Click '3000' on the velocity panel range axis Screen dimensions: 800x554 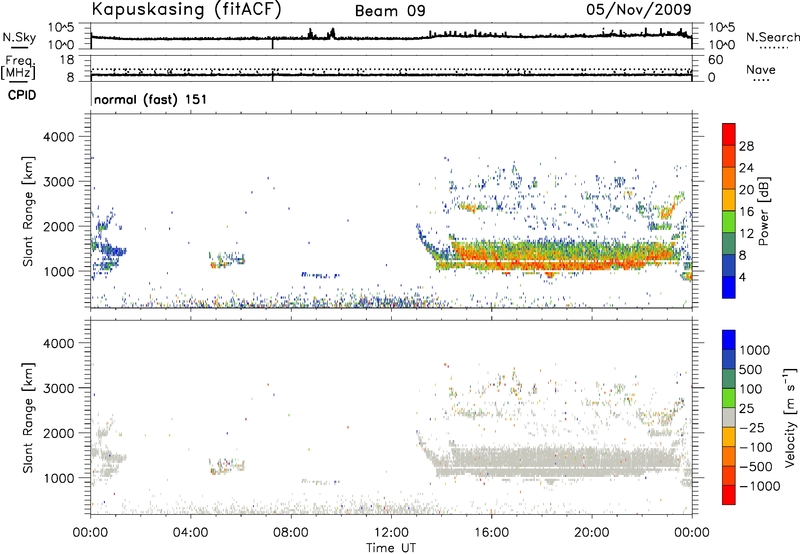point(59,388)
